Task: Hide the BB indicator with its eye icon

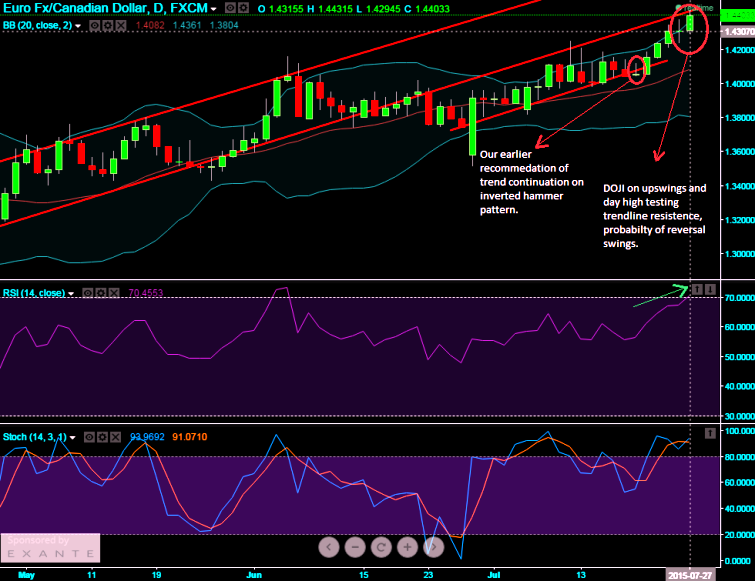Action: click(x=95, y=26)
